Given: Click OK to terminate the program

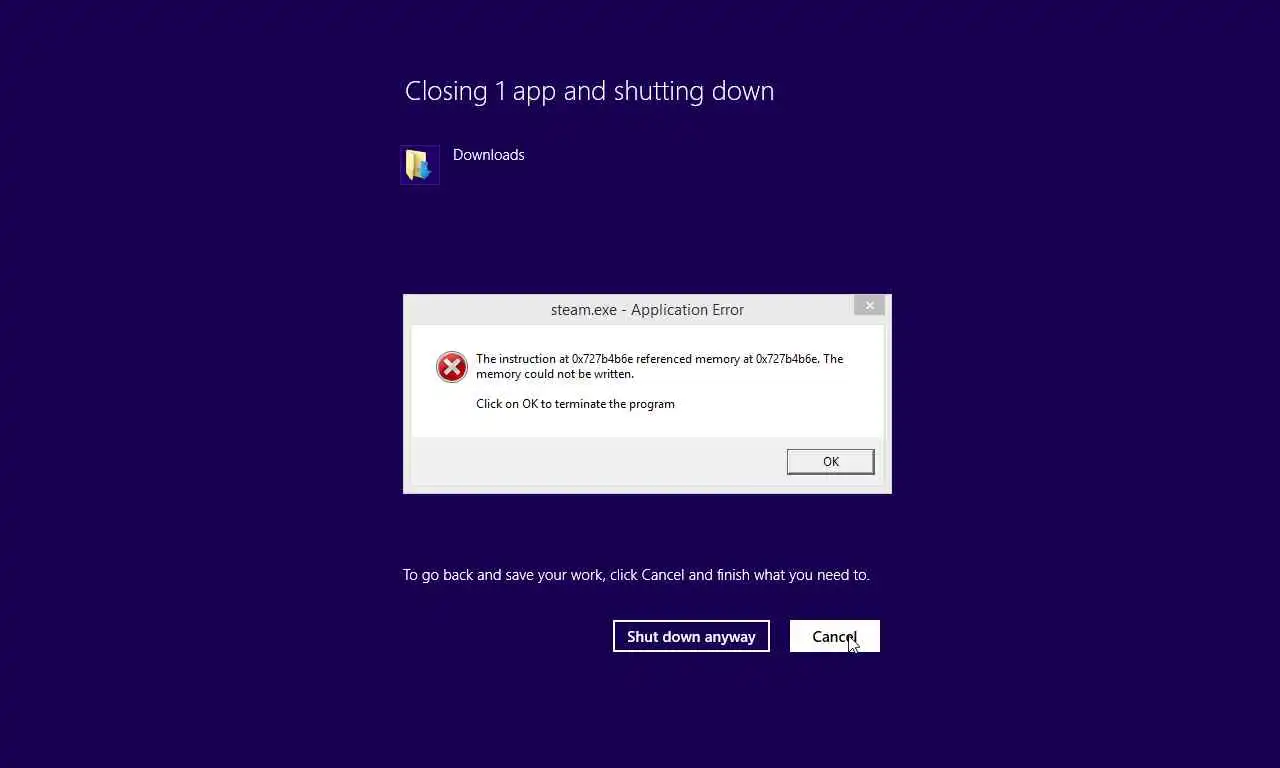Looking at the screenshot, I should point(830,461).
